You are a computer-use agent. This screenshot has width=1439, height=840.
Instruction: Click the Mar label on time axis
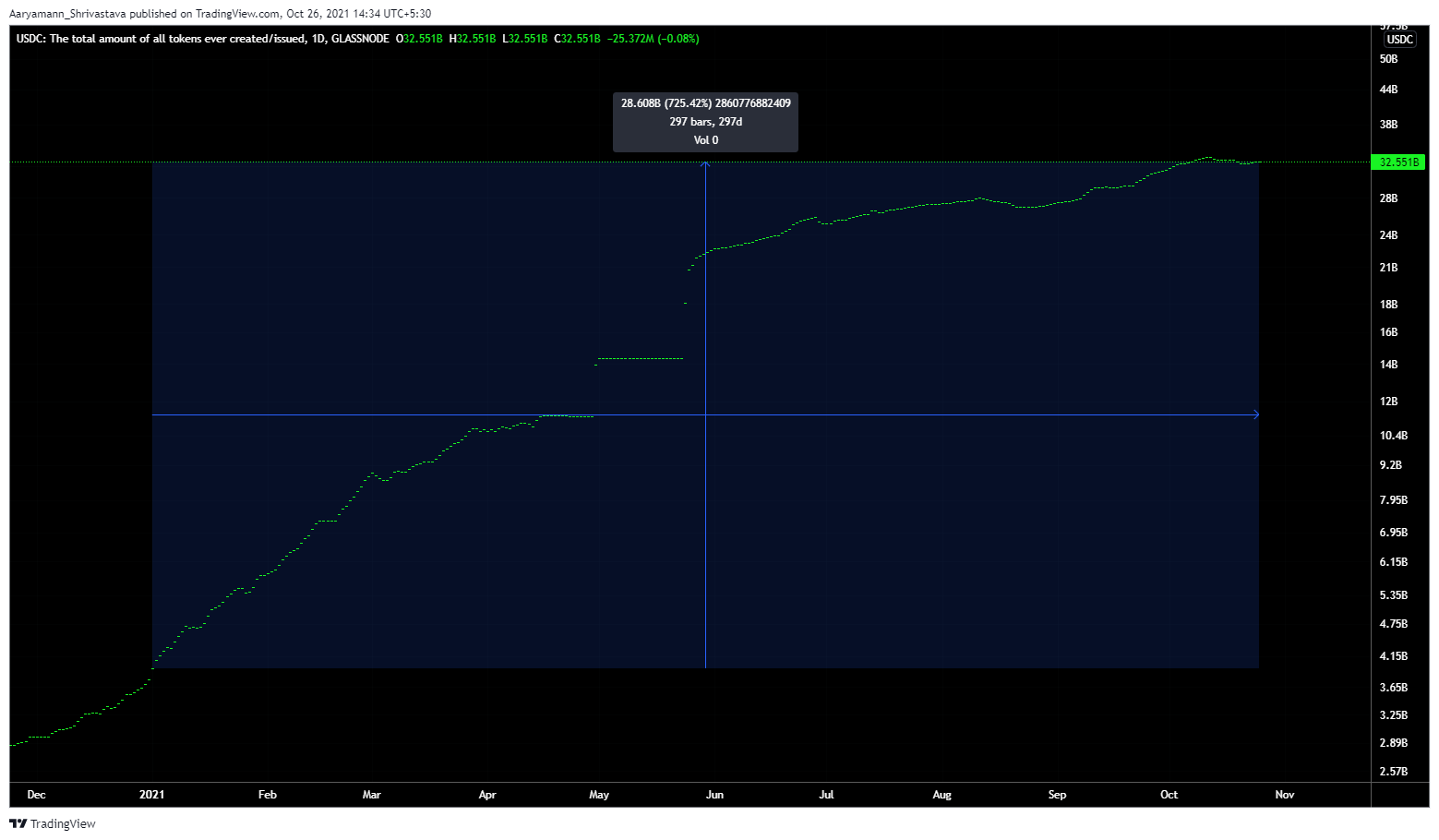pos(372,795)
